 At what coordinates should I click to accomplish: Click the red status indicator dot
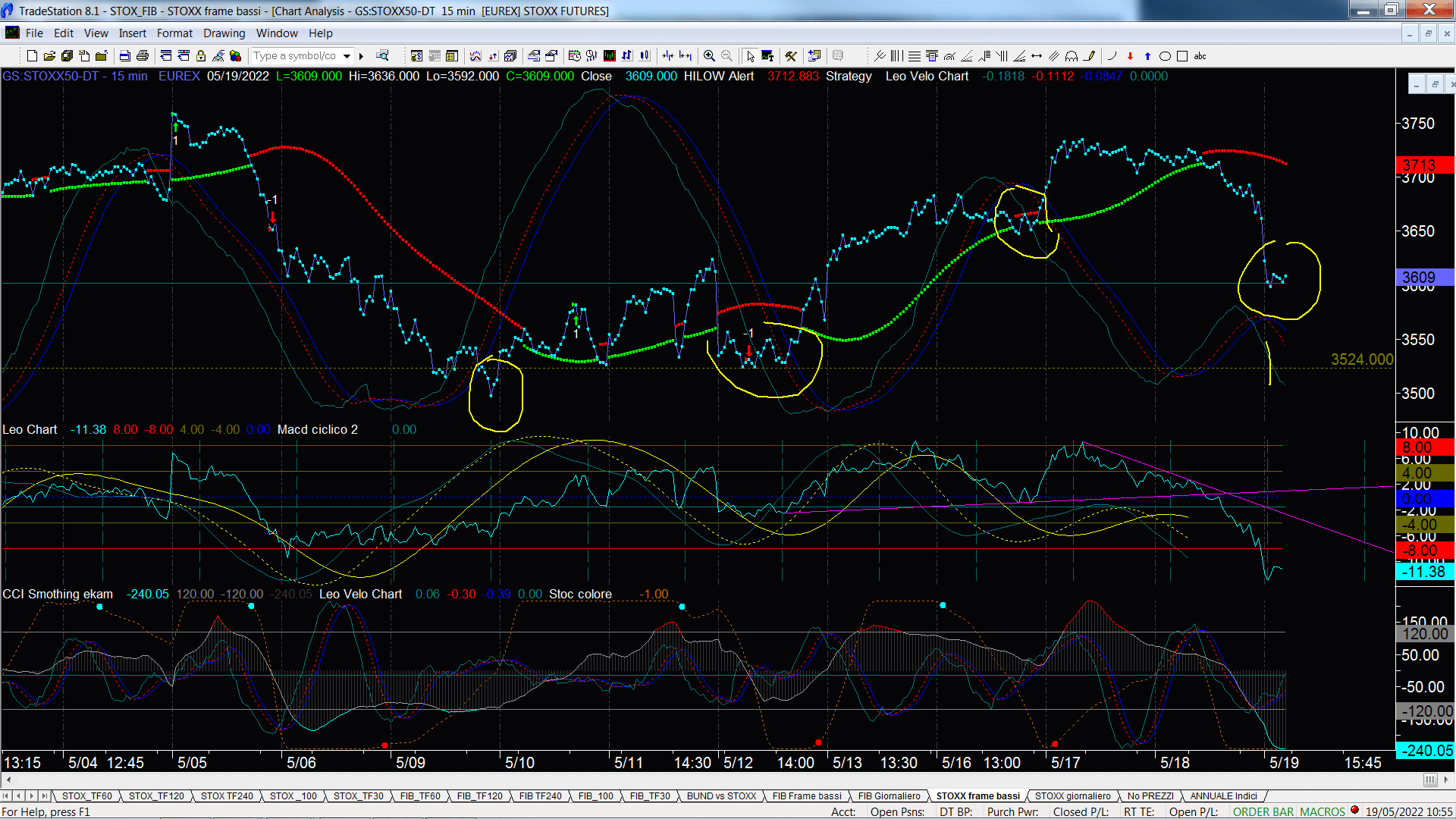pos(1355,811)
